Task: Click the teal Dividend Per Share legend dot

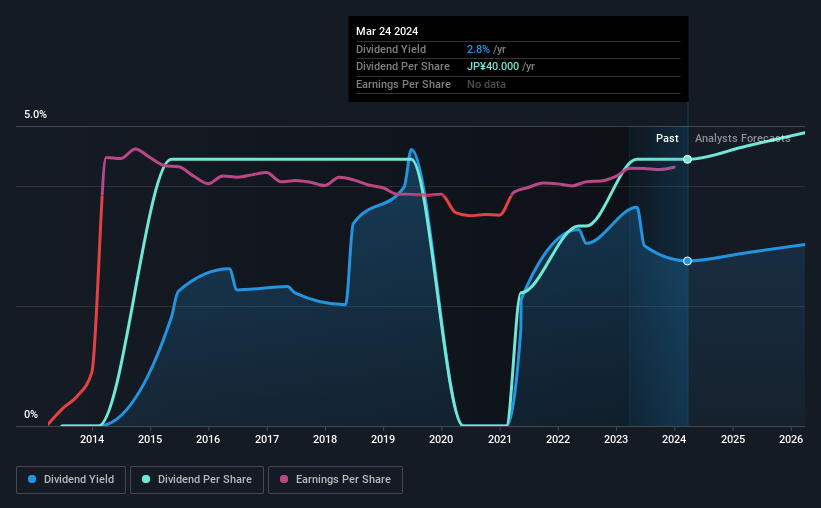Action: (146, 479)
